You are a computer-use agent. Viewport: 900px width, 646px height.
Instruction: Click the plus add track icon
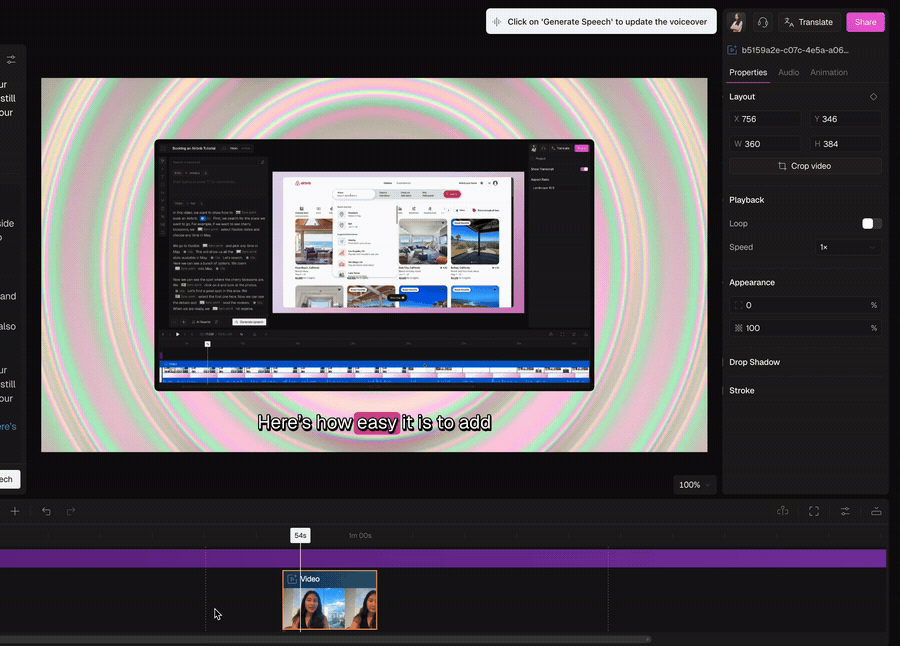[15, 511]
